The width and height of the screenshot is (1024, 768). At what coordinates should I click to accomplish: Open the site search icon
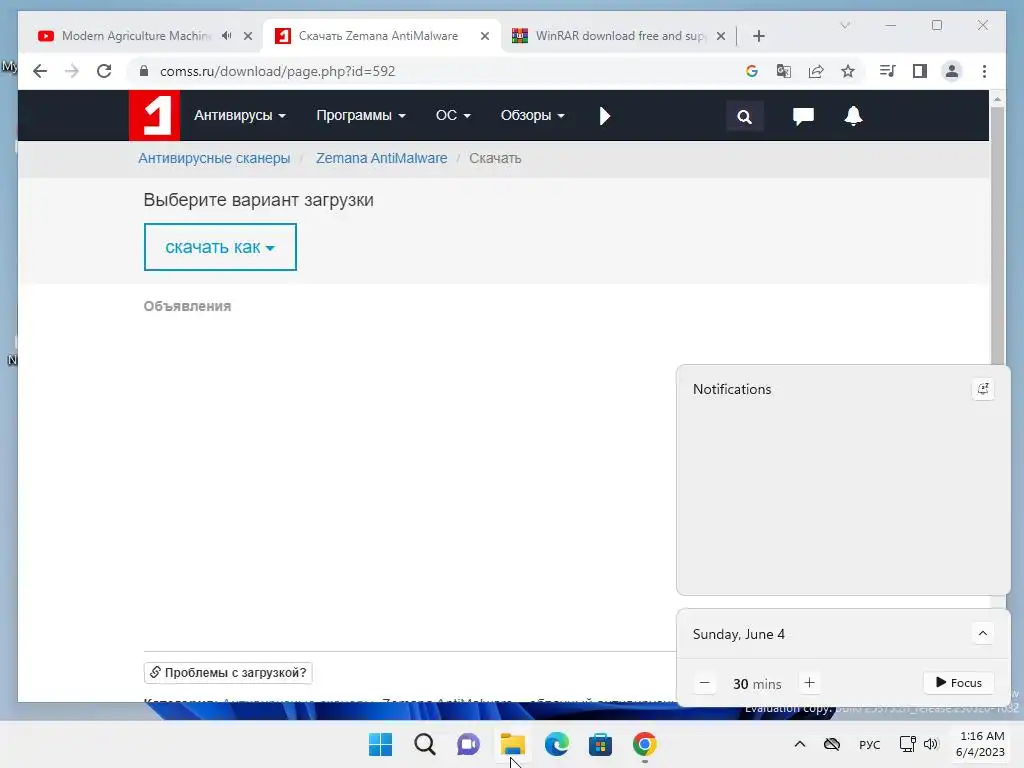(744, 116)
